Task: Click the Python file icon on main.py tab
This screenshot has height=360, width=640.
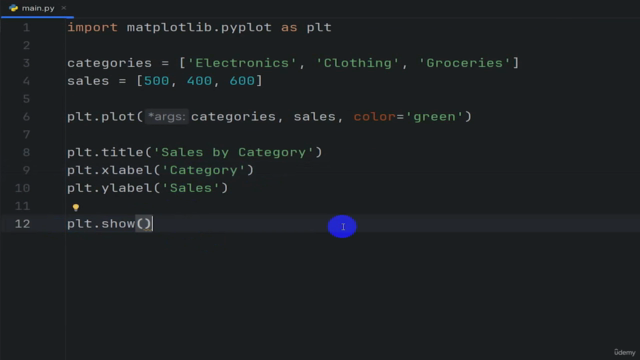Action: 13,8
